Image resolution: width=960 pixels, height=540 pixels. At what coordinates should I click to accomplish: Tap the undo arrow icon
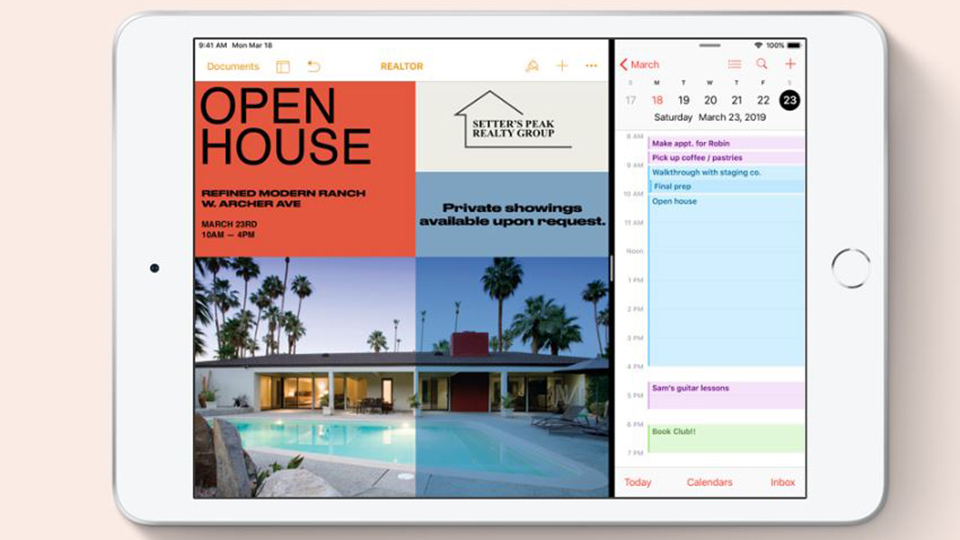click(x=314, y=67)
